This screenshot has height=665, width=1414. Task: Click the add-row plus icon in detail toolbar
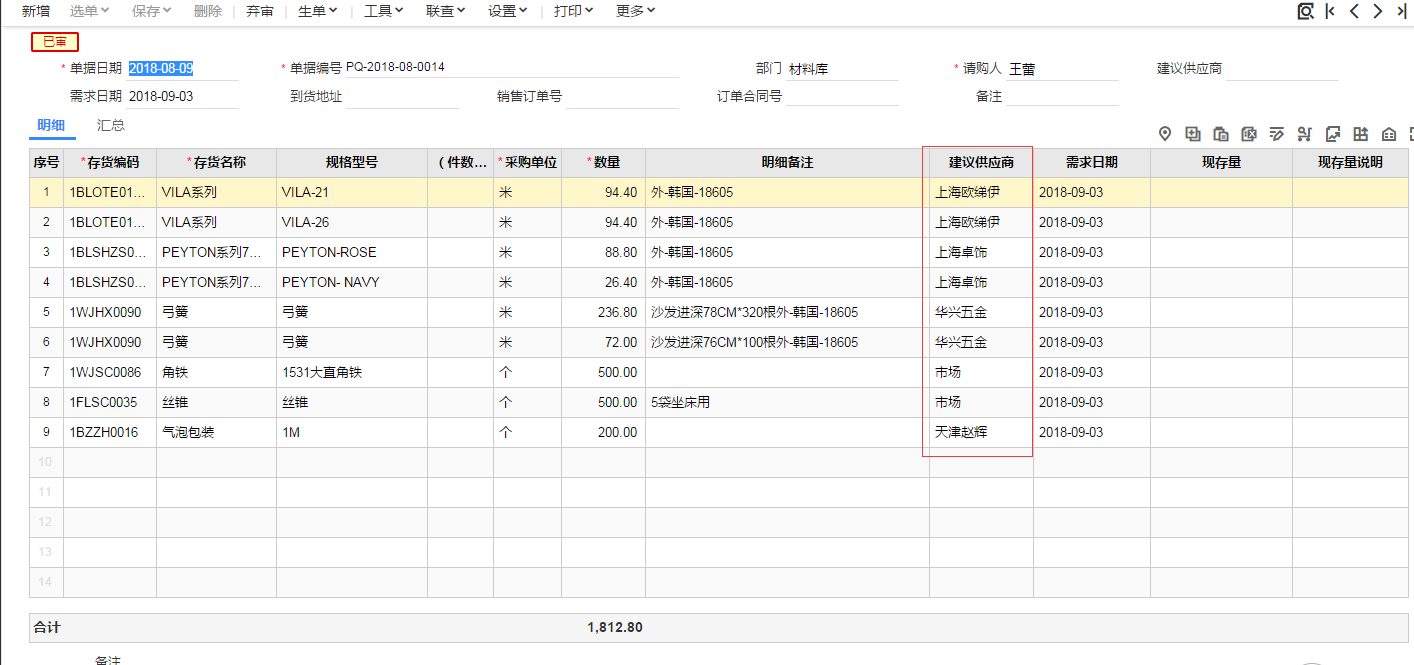pyautogui.click(x=1193, y=134)
